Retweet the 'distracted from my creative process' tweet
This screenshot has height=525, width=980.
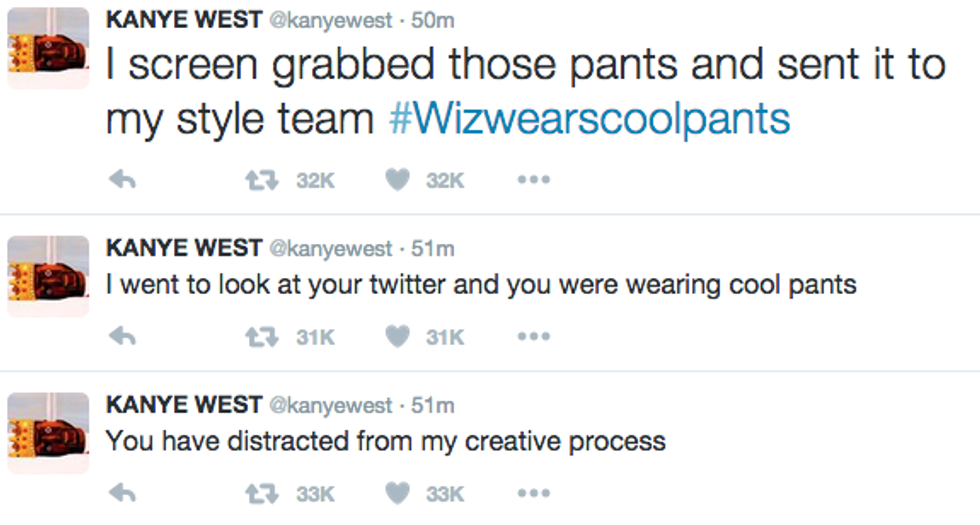click(x=262, y=493)
